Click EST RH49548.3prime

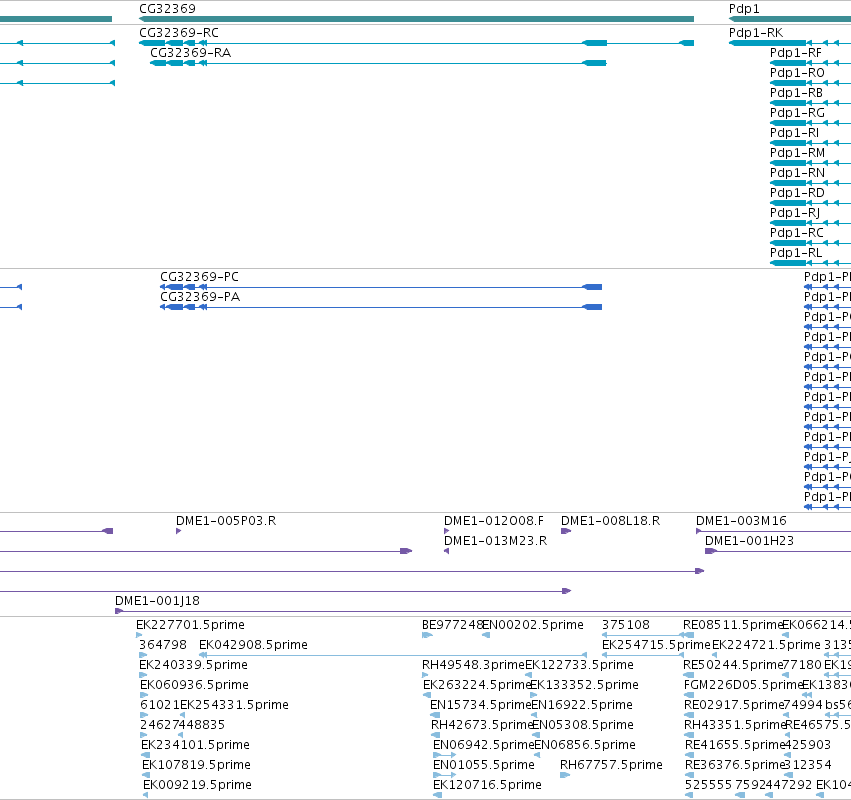click(473, 665)
